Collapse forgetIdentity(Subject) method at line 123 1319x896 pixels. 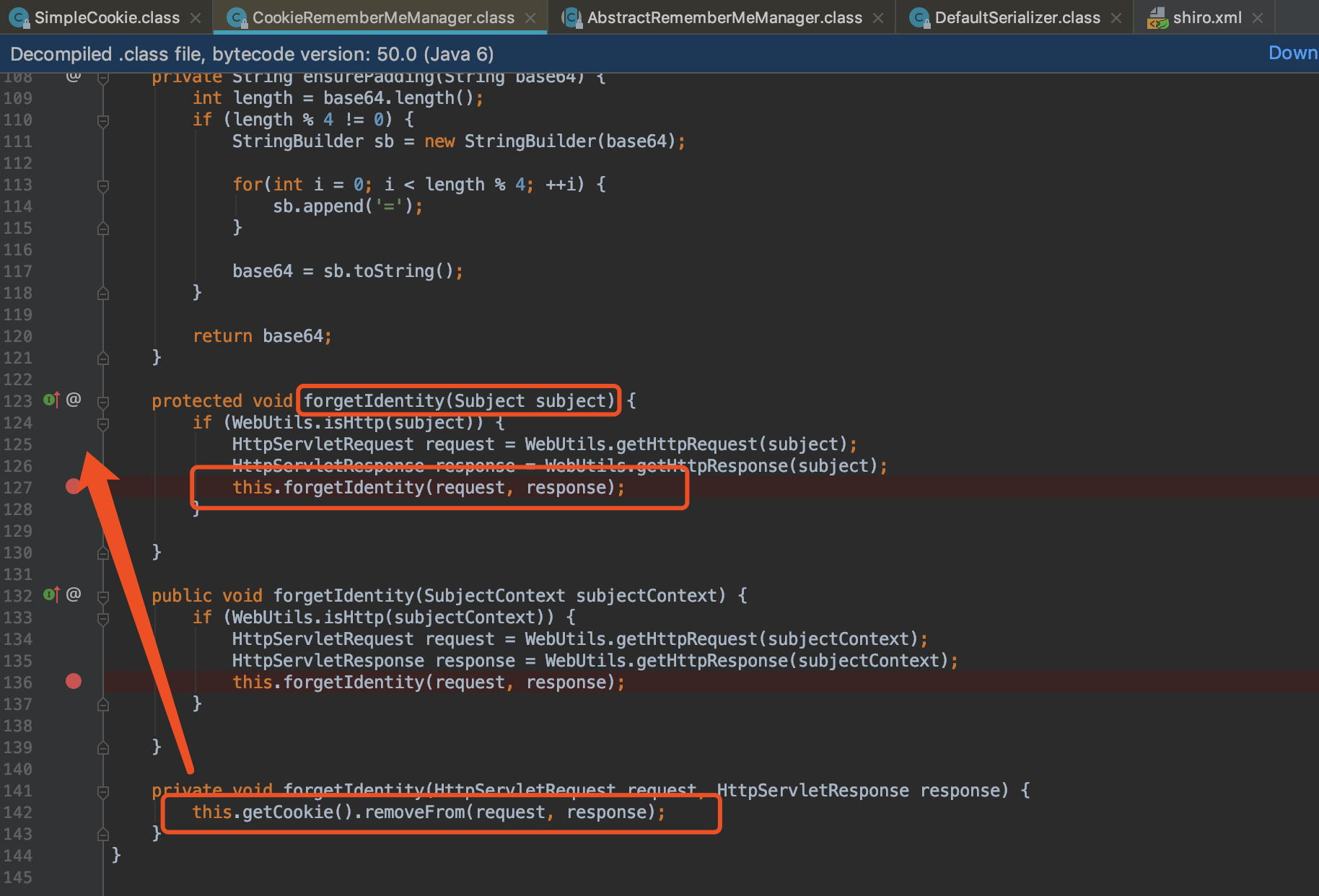[103, 402]
